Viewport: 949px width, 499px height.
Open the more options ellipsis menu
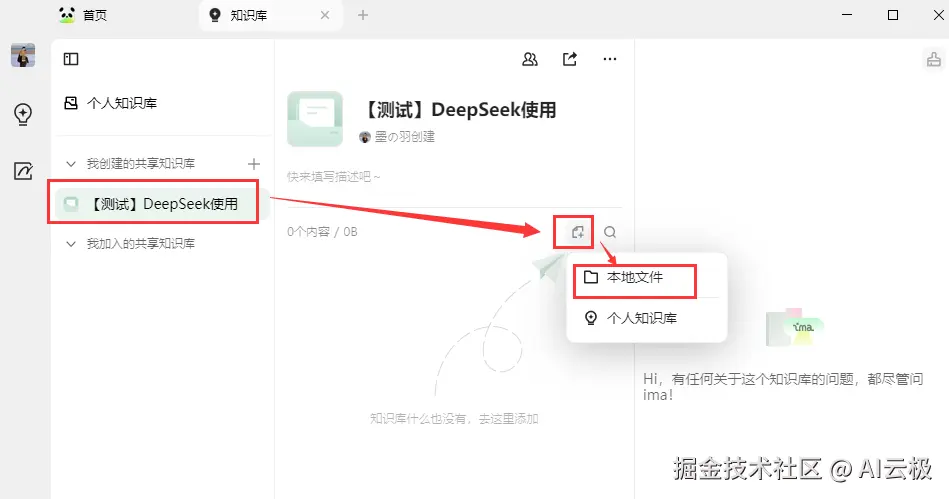(609, 59)
